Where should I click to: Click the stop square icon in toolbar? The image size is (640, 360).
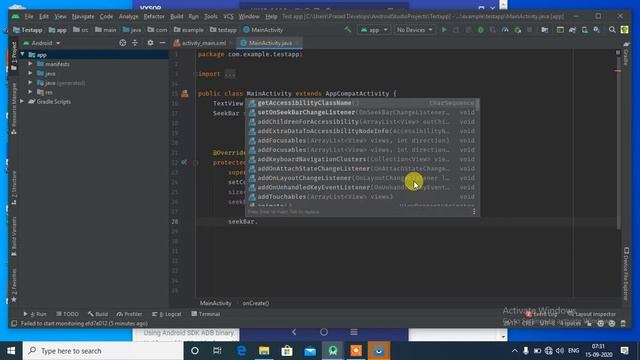529,30
